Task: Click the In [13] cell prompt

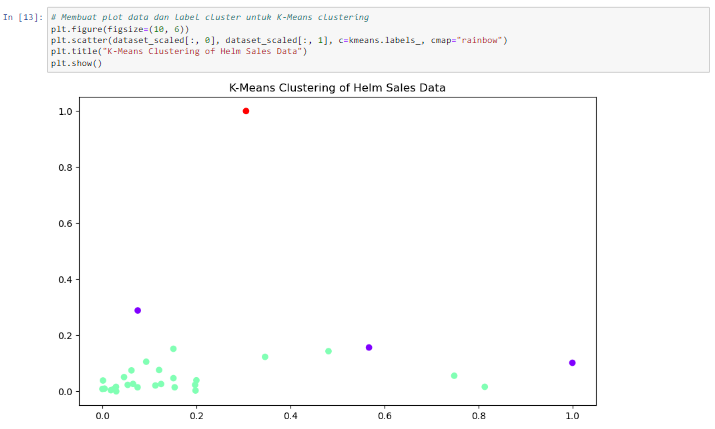Action: coord(22,18)
